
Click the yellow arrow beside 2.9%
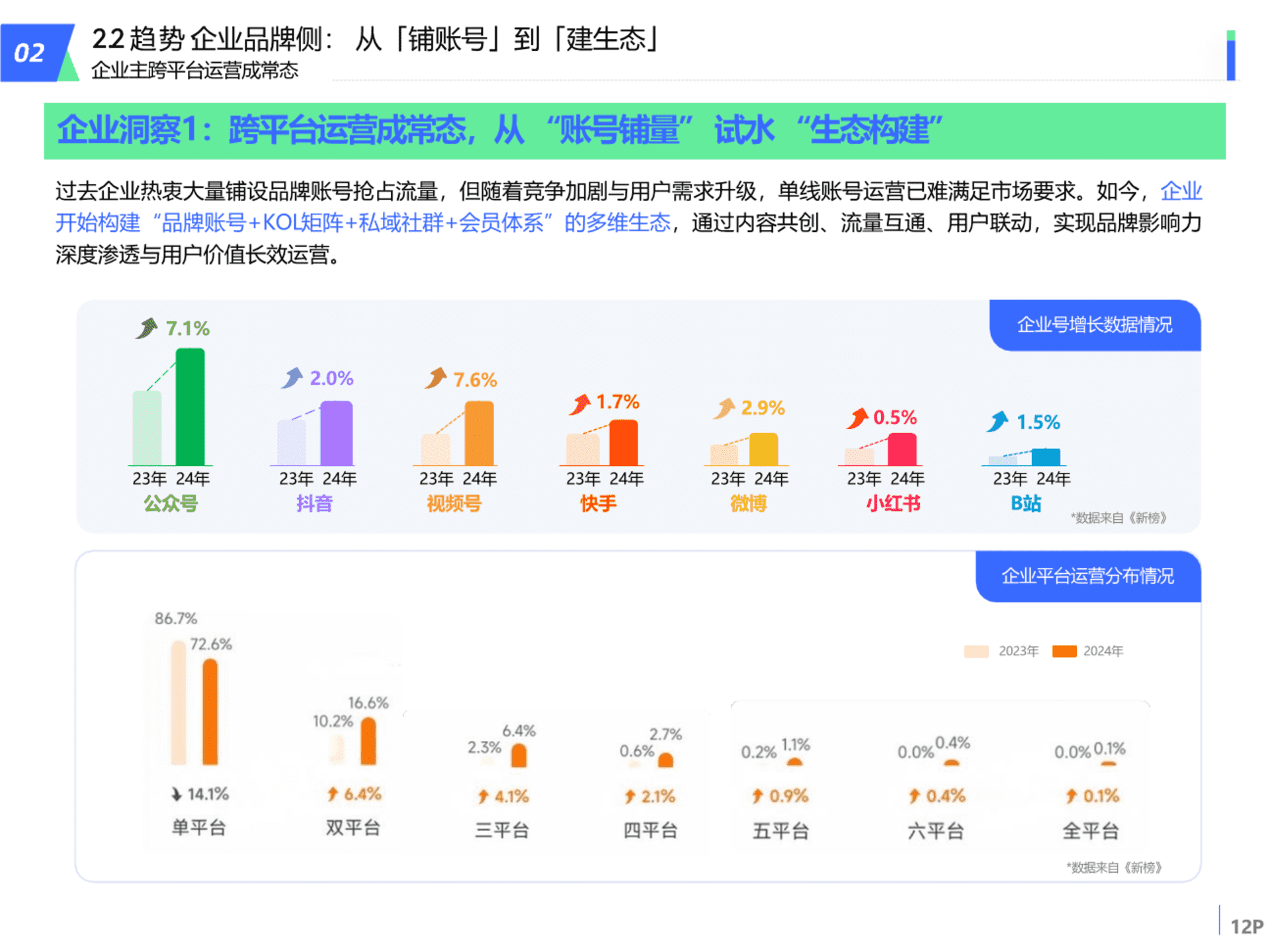(x=725, y=408)
